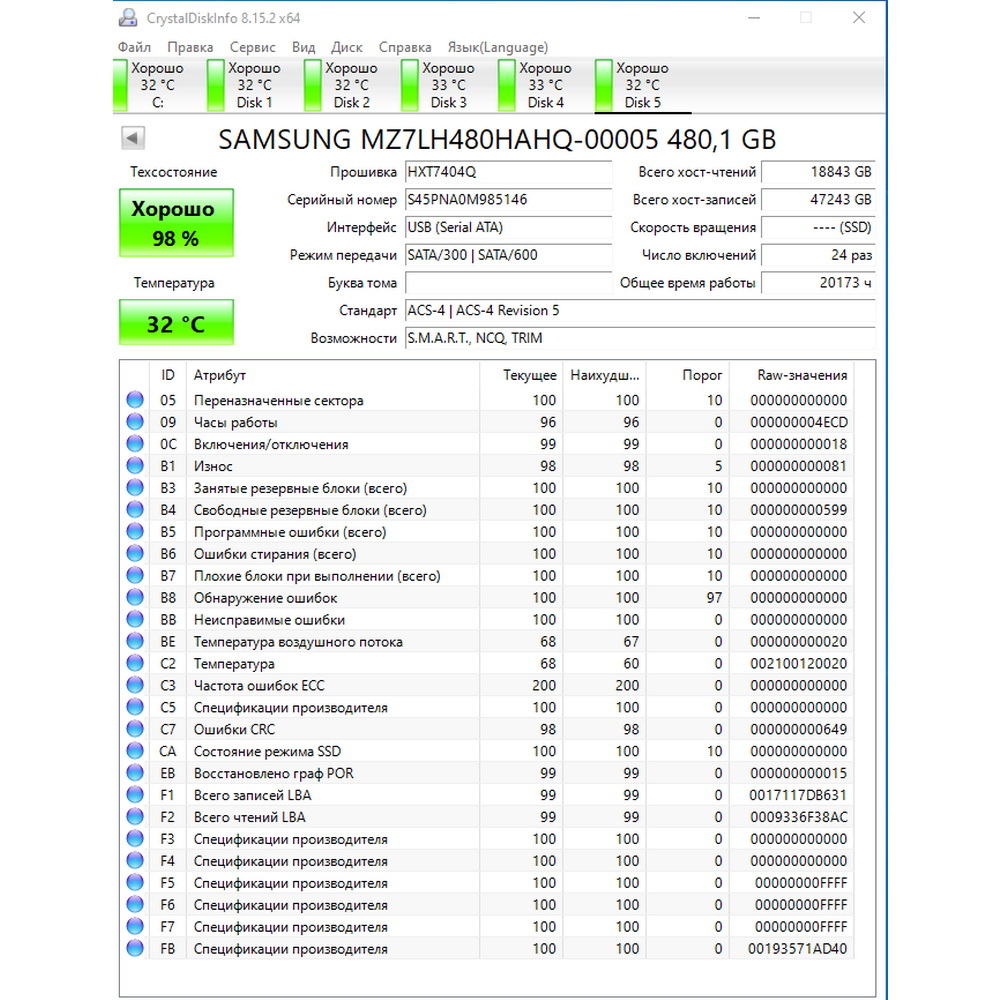Open the Диск menu

click(x=346, y=47)
